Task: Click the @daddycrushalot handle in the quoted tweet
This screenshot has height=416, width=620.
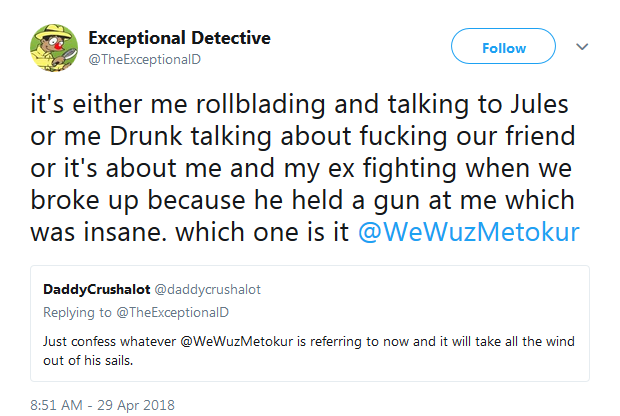Action: (x=208, y=289)
